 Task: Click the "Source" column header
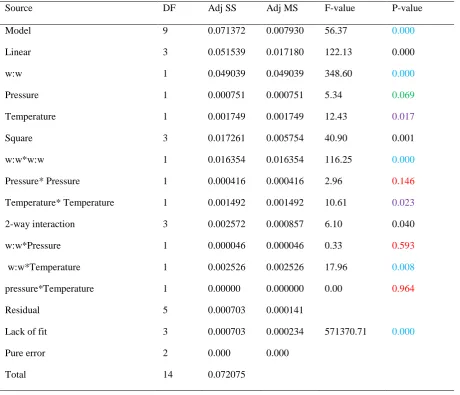click(19, 8)
